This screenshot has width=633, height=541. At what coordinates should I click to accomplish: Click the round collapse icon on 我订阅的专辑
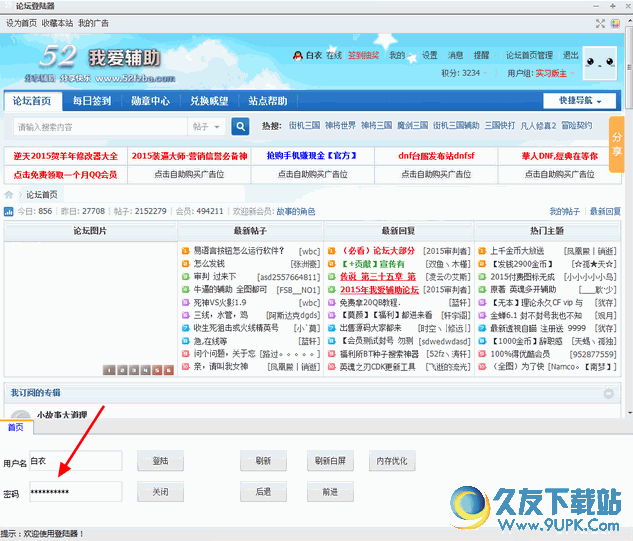pyautogui.click(x=608, y=393)
